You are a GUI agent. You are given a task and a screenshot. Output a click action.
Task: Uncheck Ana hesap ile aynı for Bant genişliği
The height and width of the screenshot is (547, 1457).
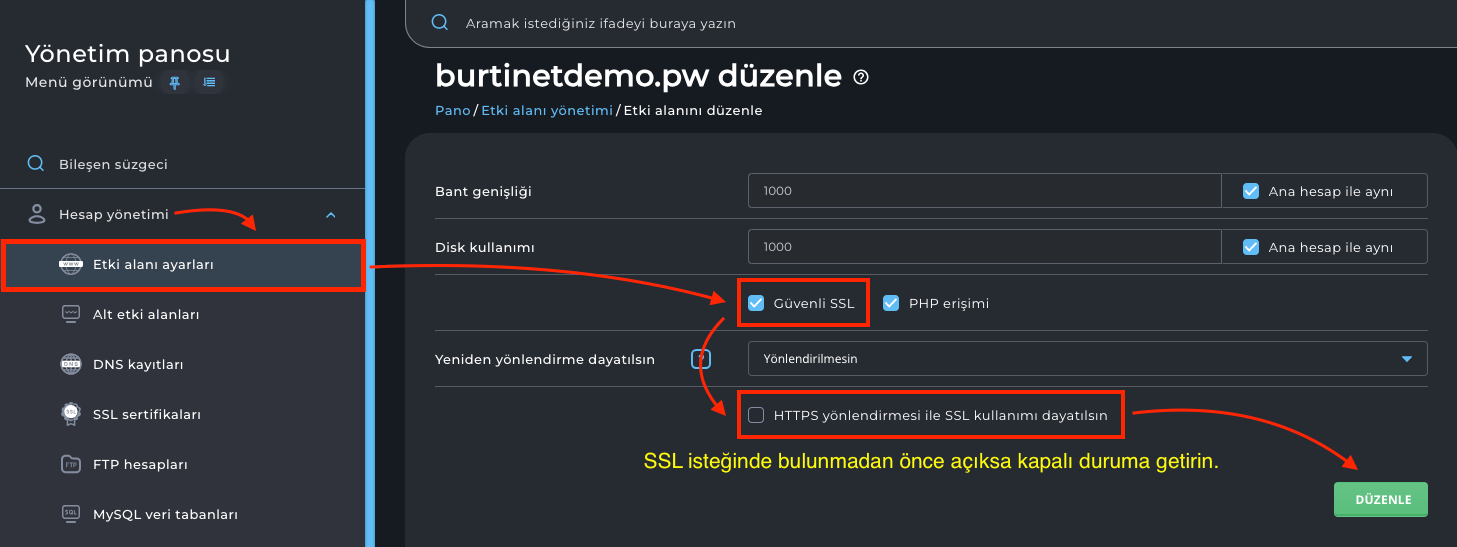[1251, 191]
